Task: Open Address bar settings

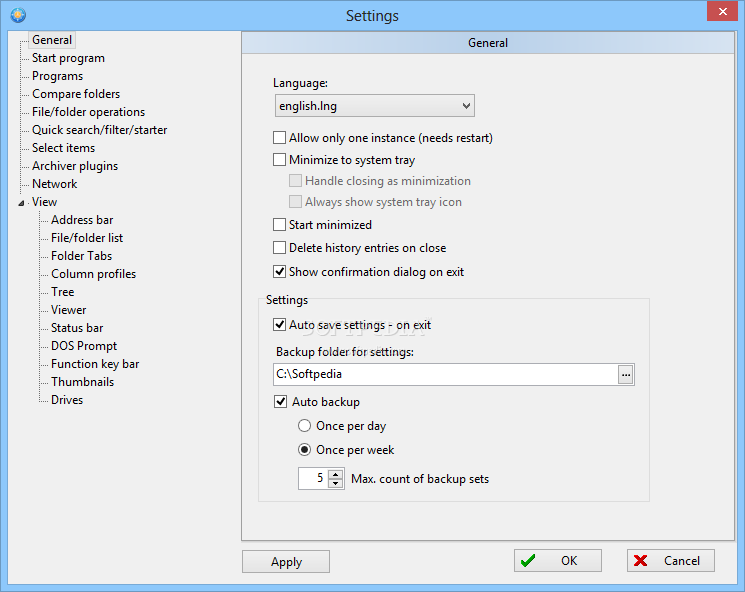Action: pyautogui.click(x=82, y=220)
